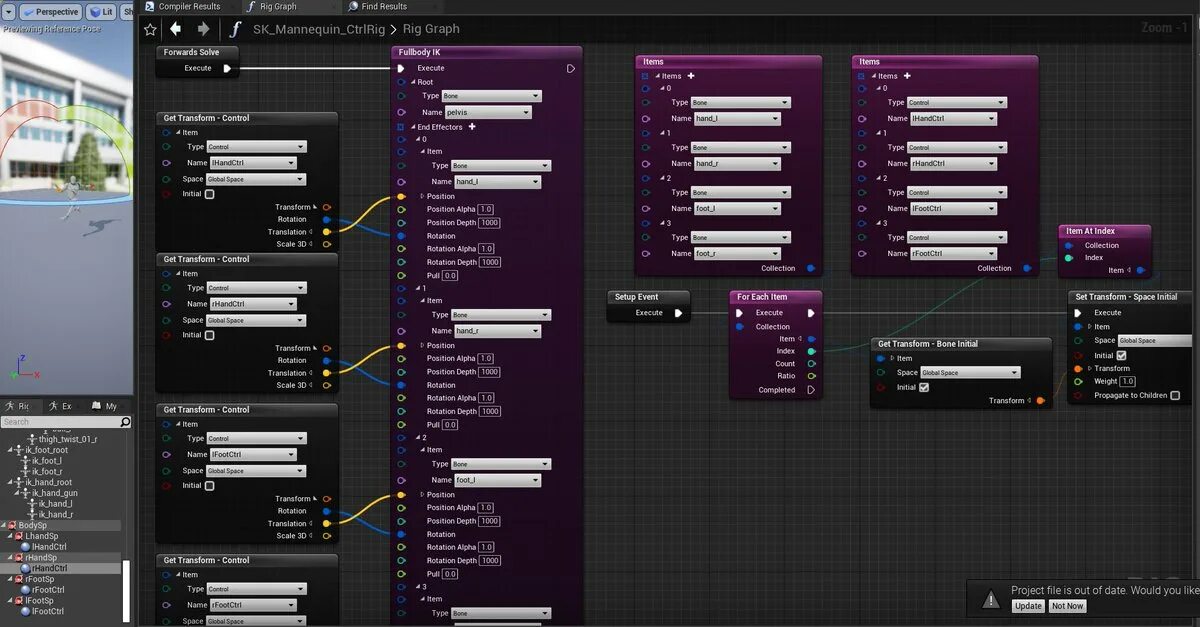Go back with the left arrow icon
The image size is (1200, 627).
click(x=175, y=29)
